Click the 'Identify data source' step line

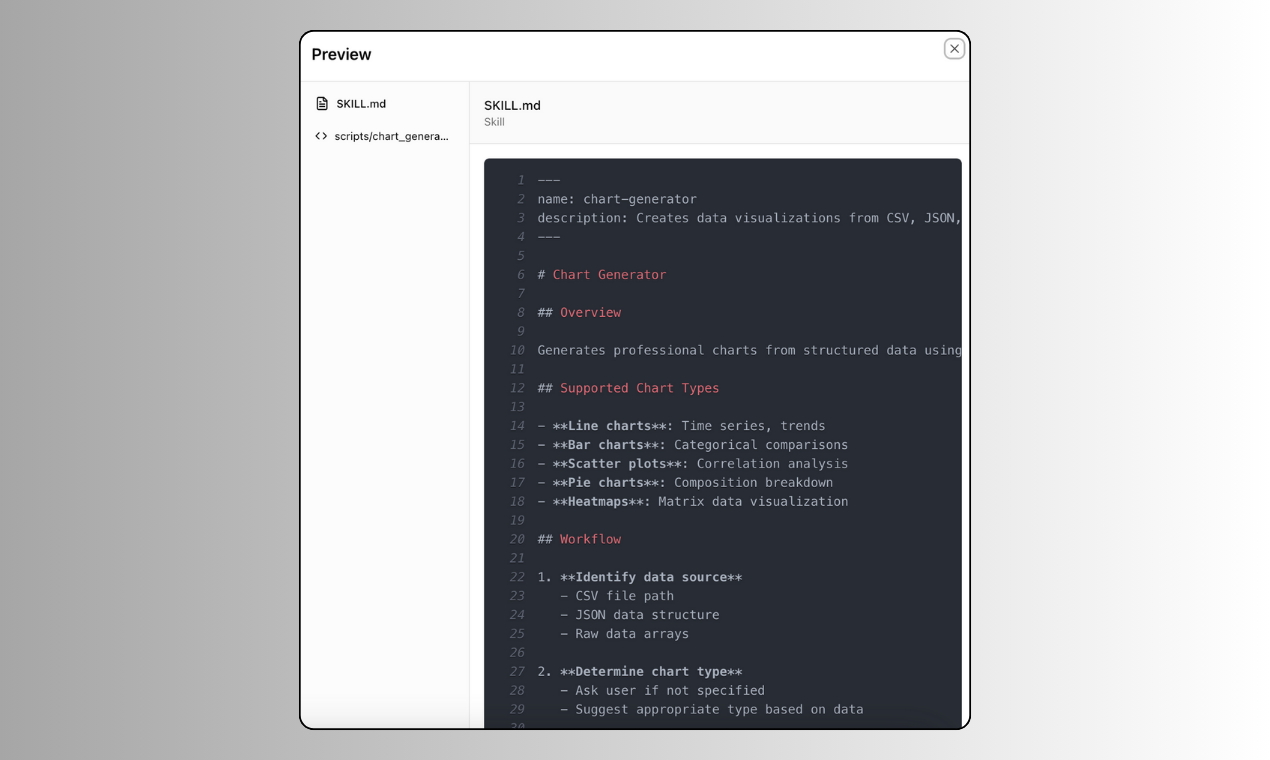[639, 577]
